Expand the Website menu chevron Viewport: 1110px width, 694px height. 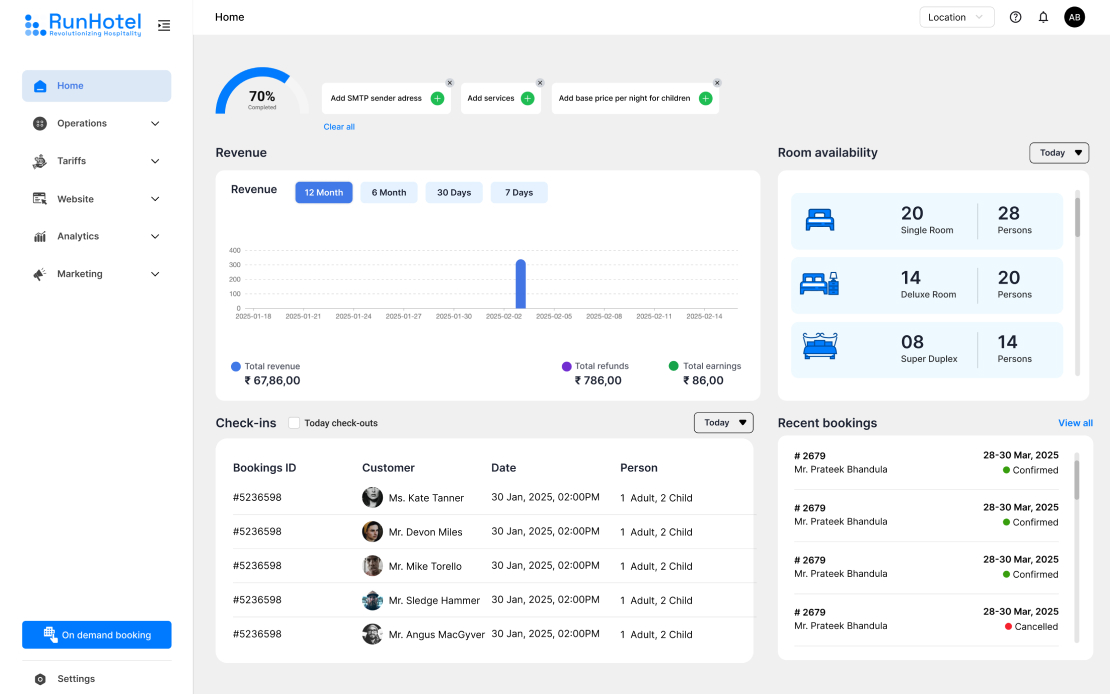tap(155, 199)
